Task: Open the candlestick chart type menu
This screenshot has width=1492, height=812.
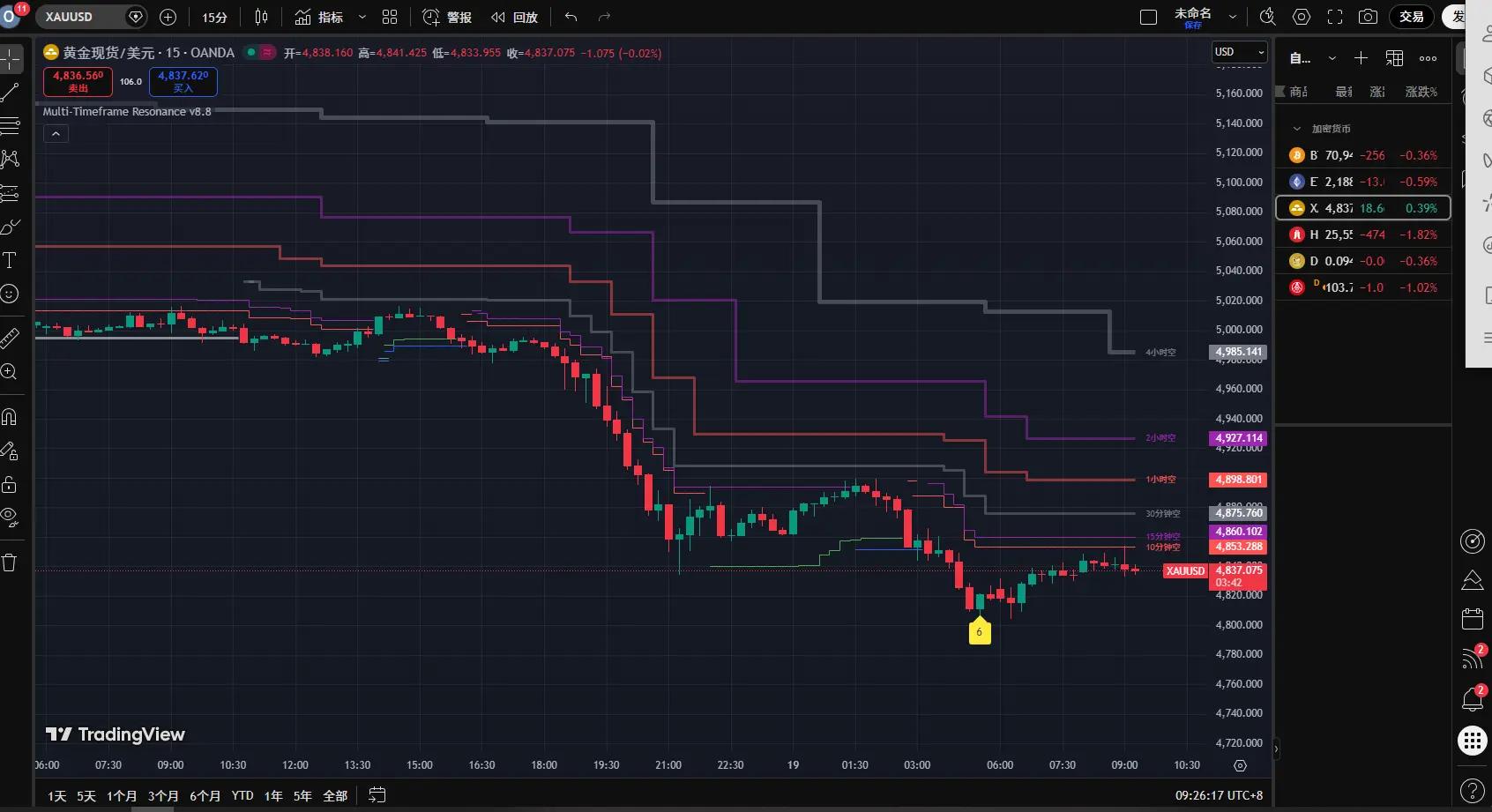Action: pos(261,17)
